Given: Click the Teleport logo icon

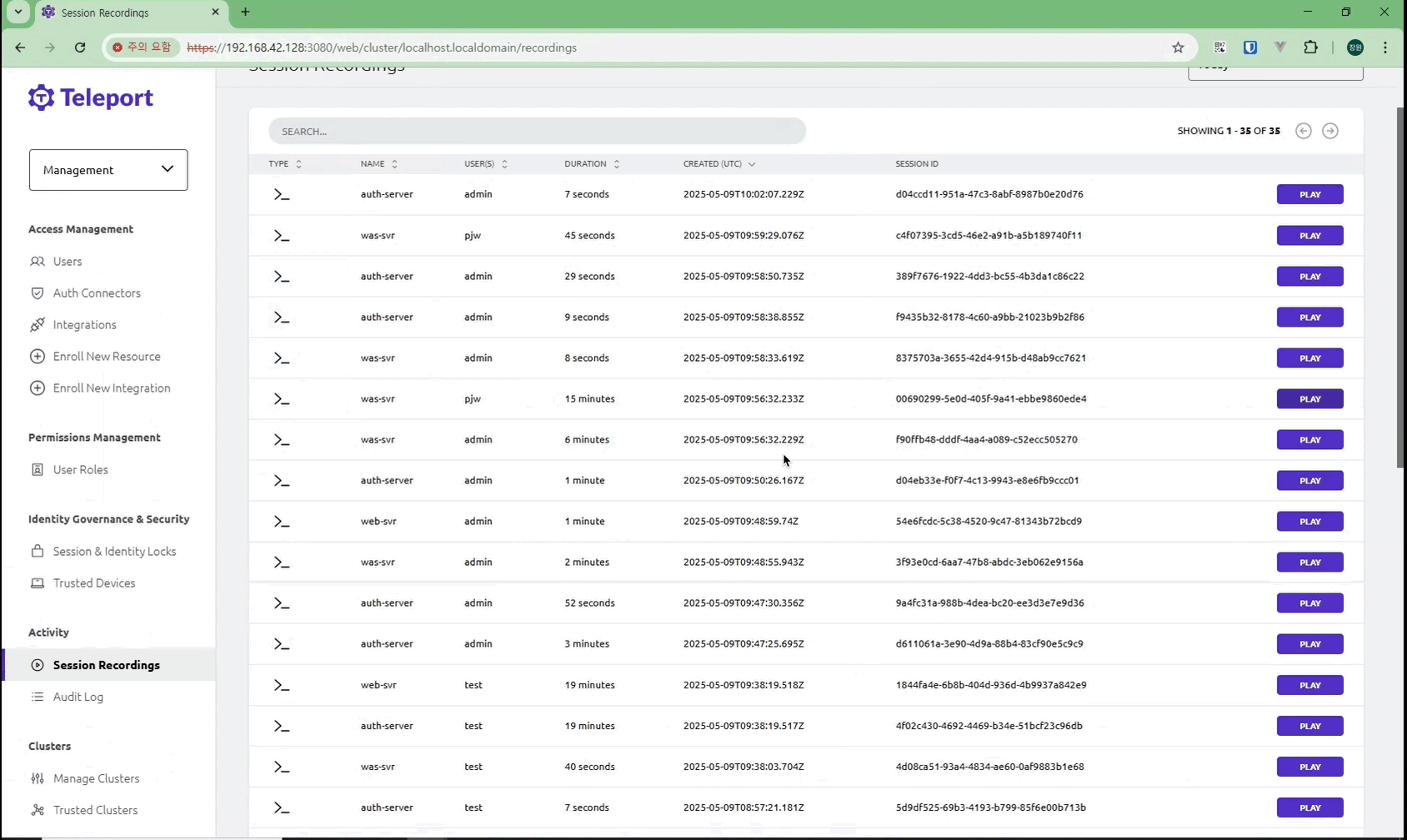Looking at the screenshot, I should pos(41,97).
